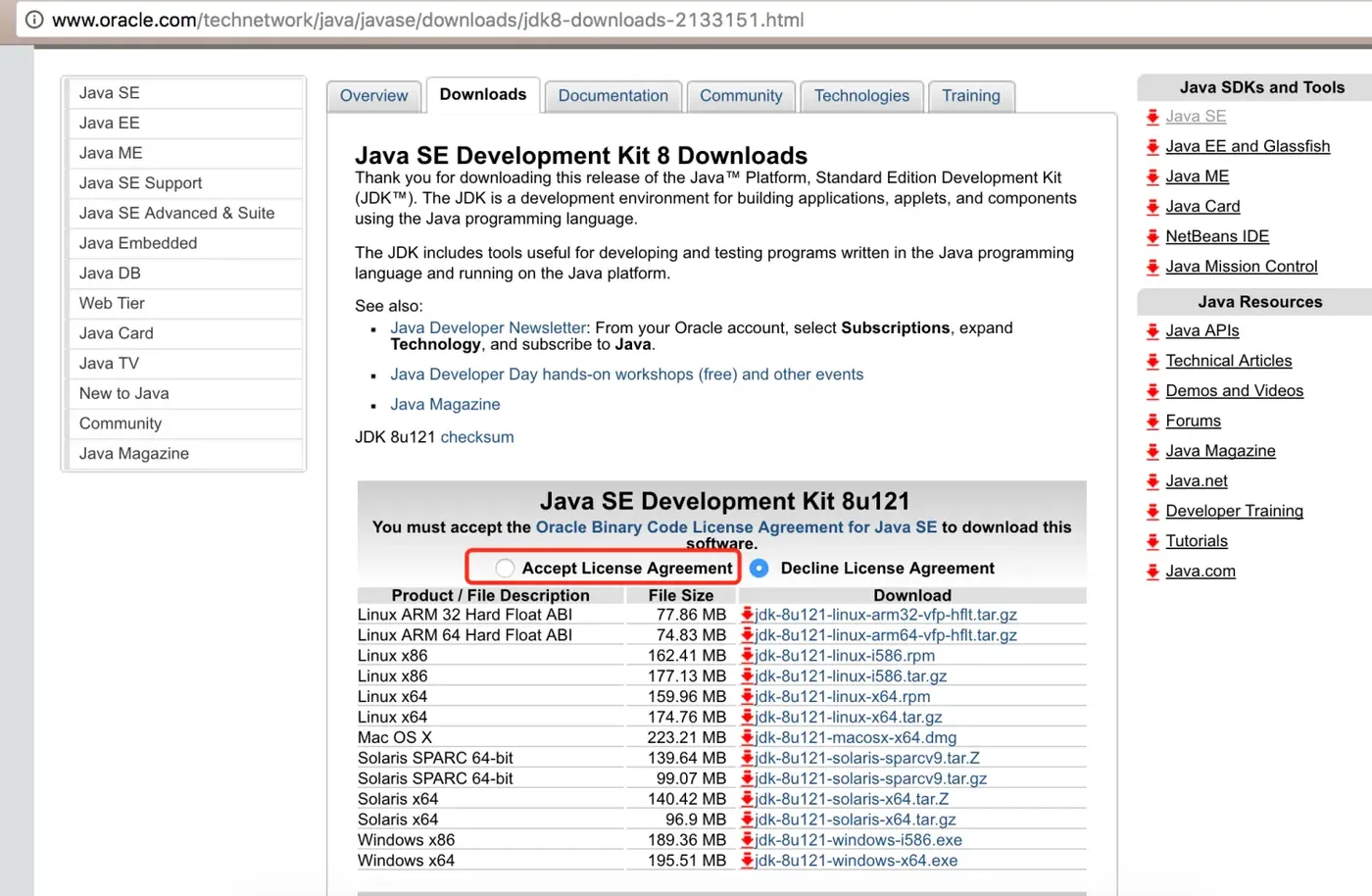Open the Java Developer Newsletter link
This screenshot has width=1372, height=896.
[488, 328]
